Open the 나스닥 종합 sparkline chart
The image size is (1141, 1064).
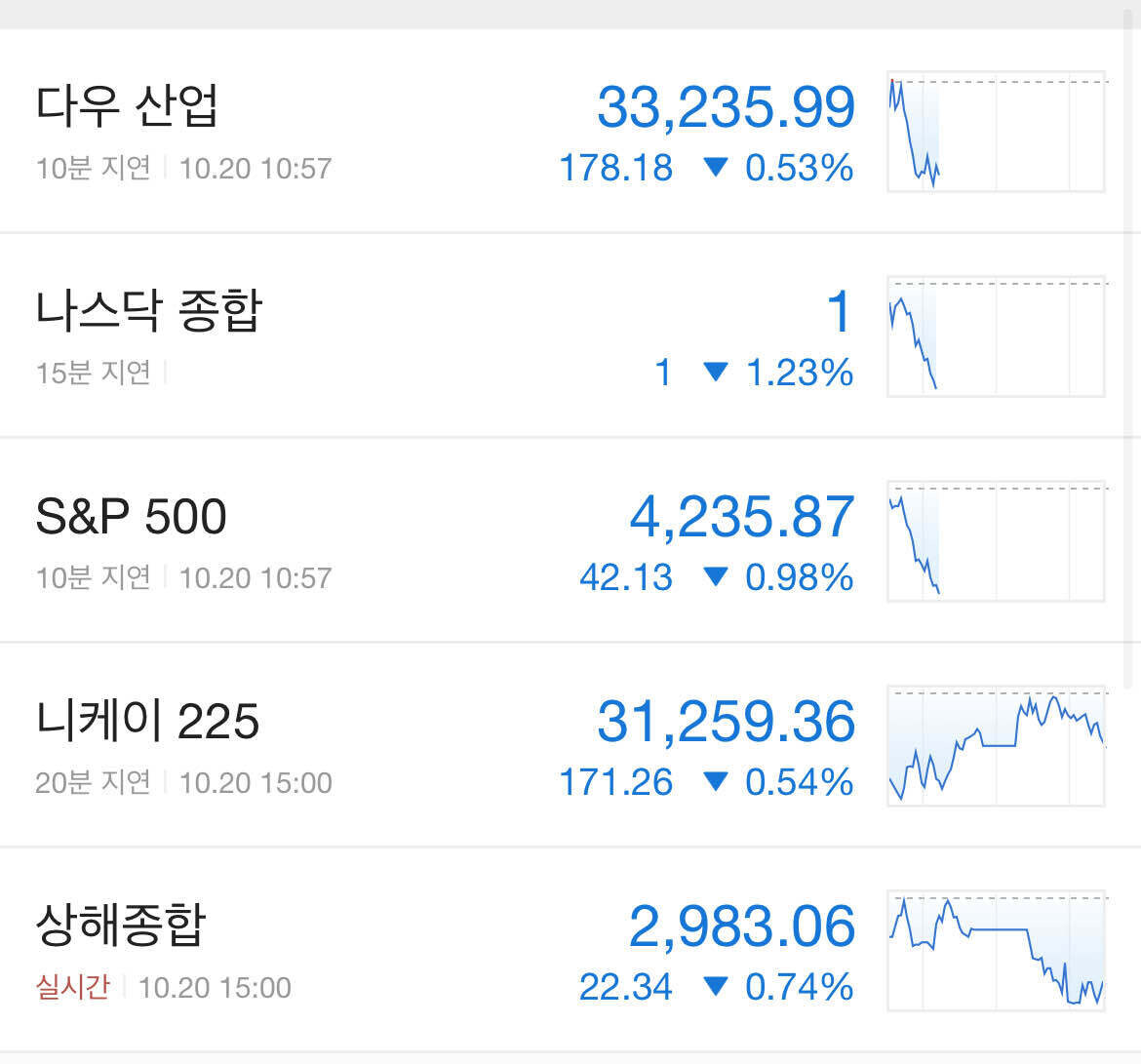click(x=995, y=337)
